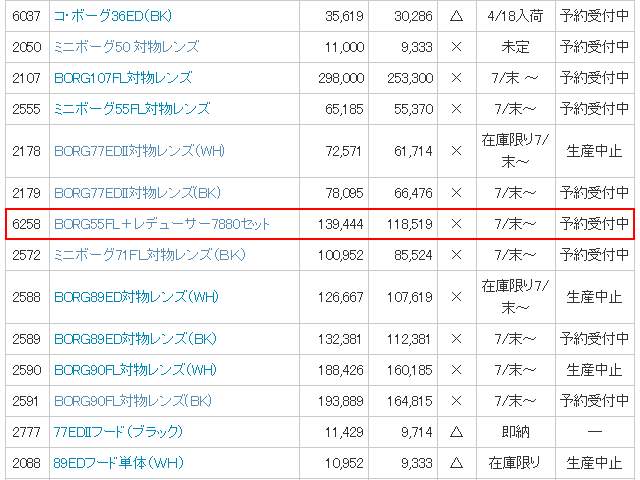Open the ミニボーグ71FL対物レンズ(BK) link
The width and height of the screenshot is (640, 480).
pyautogui.click(x=150, y=255)
